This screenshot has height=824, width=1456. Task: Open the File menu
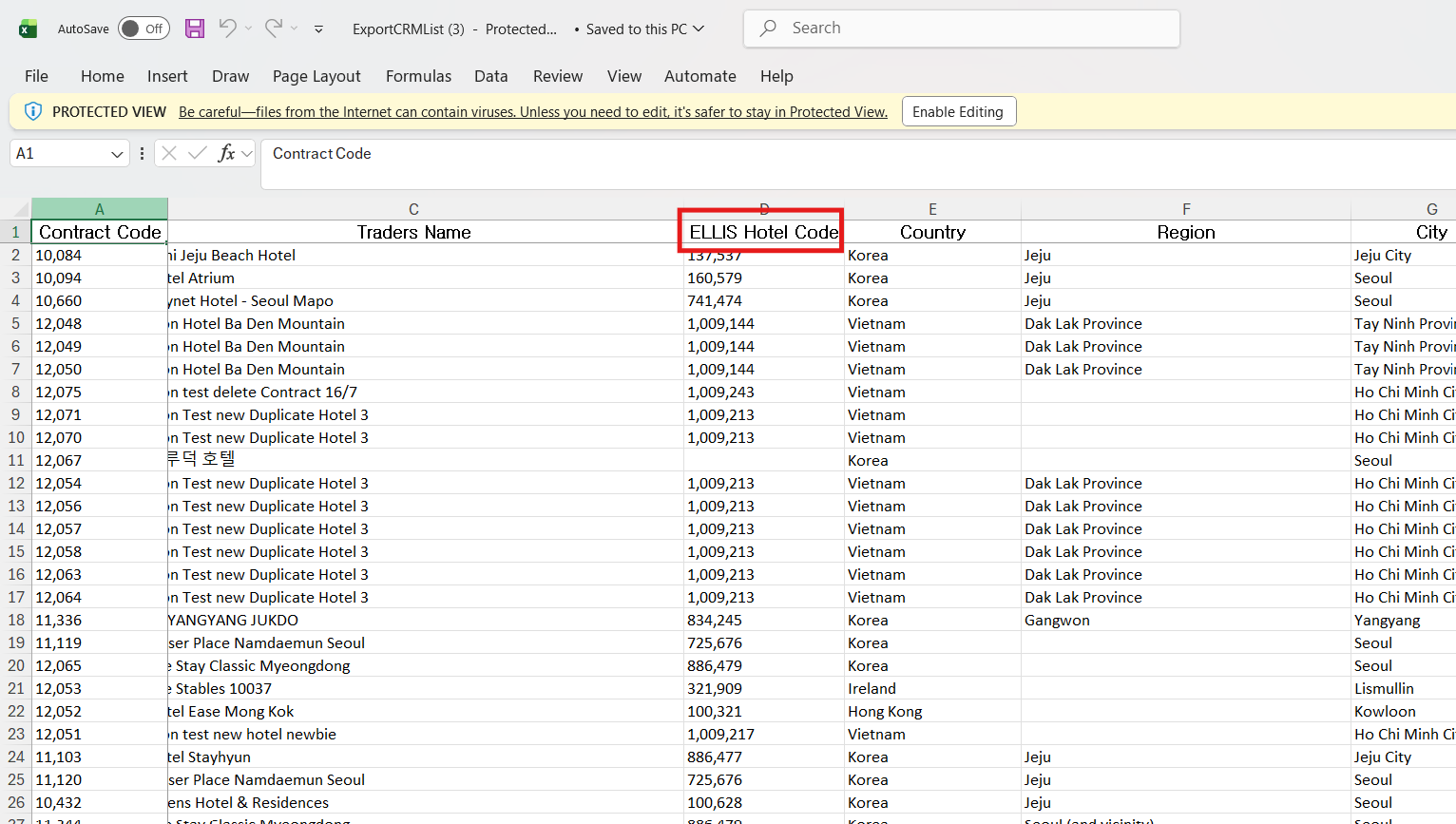(x=36, y=76)
